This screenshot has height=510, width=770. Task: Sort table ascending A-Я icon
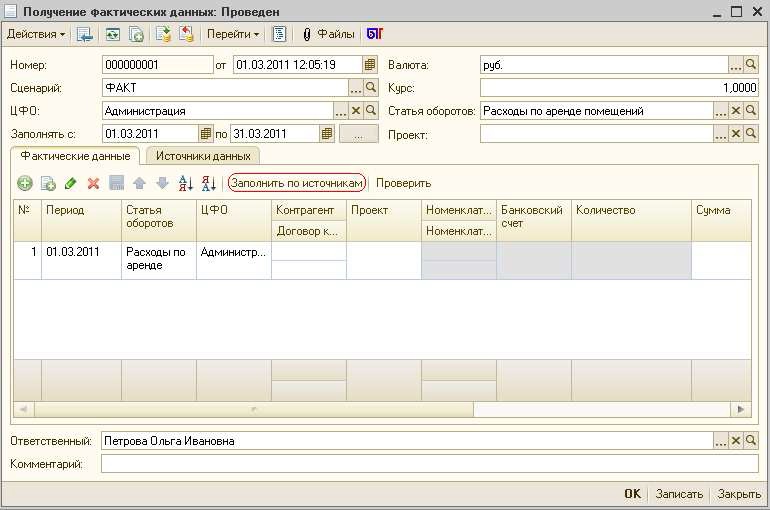(x=186, y=184)
